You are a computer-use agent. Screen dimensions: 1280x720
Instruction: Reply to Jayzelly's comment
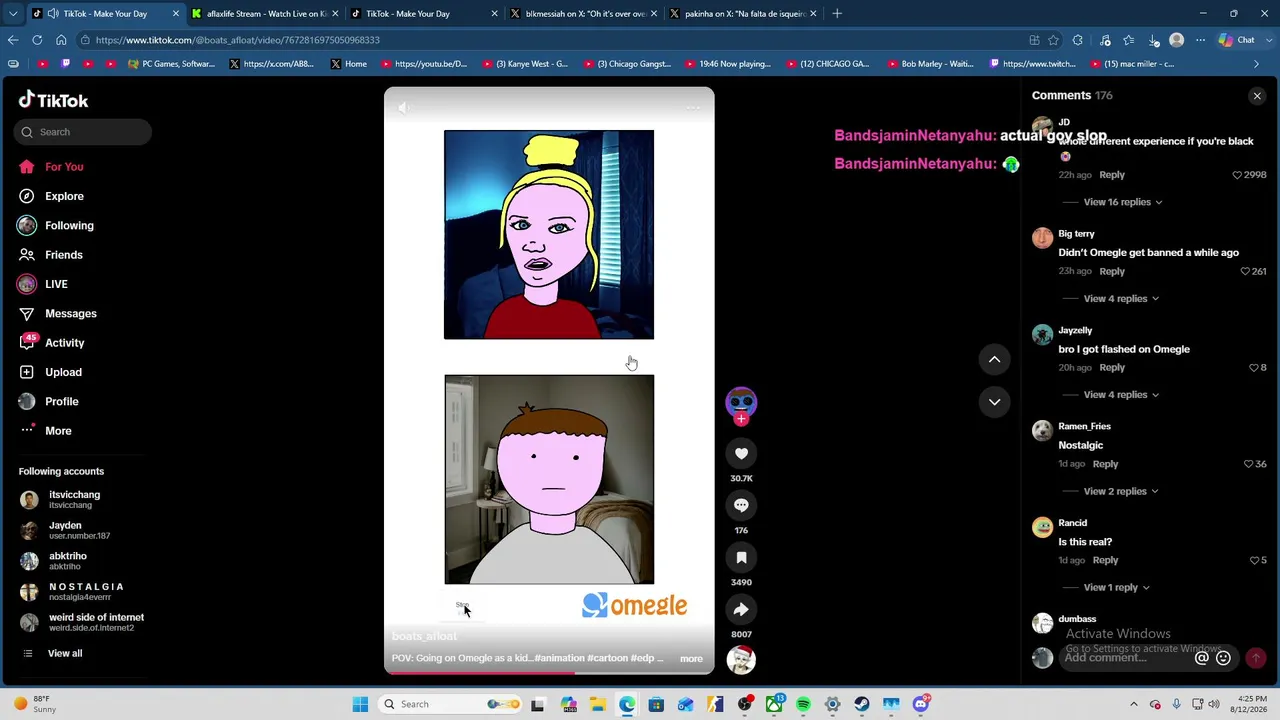pyautogui.click(x=1112, y=368)
